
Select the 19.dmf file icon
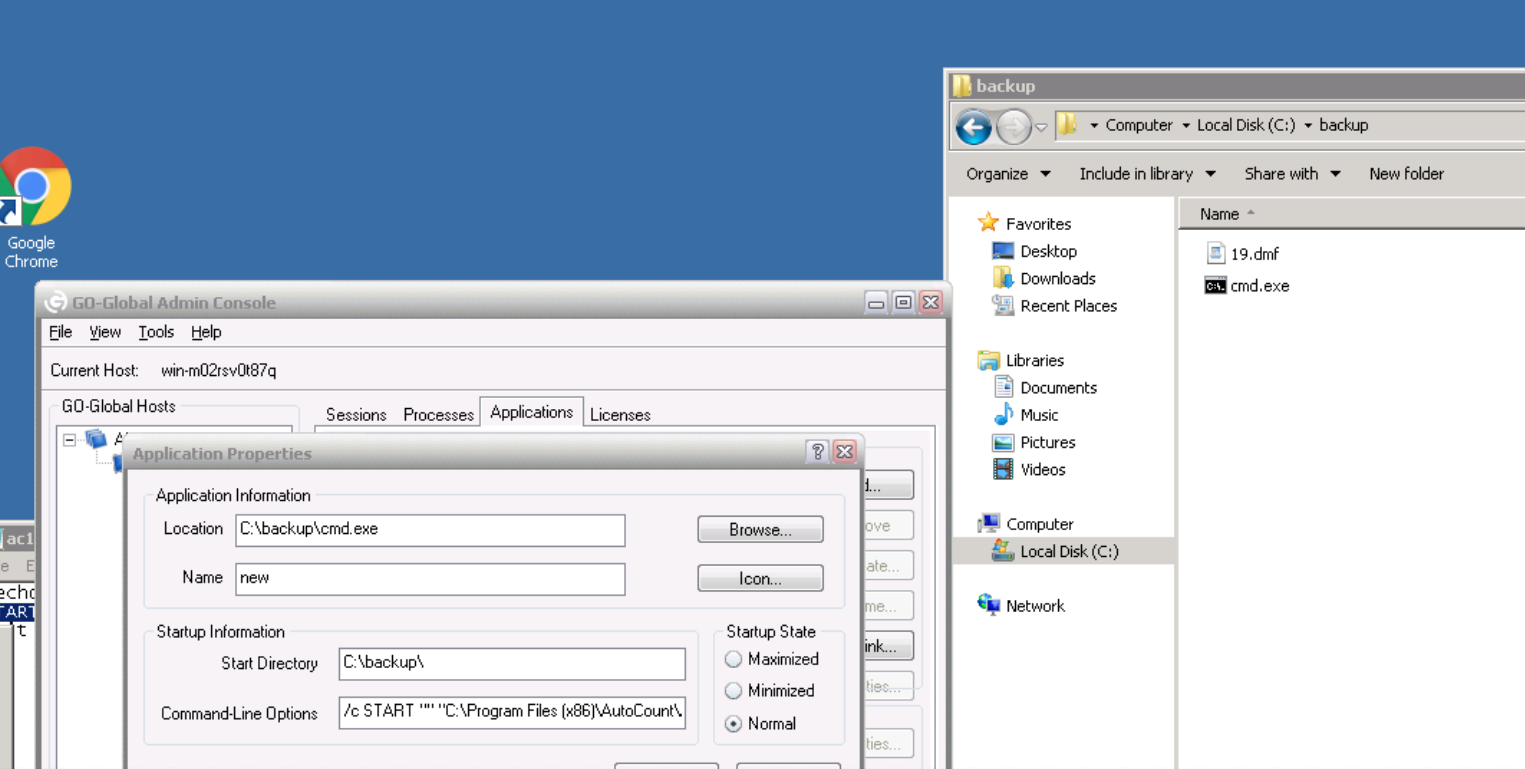point(1215,254)
